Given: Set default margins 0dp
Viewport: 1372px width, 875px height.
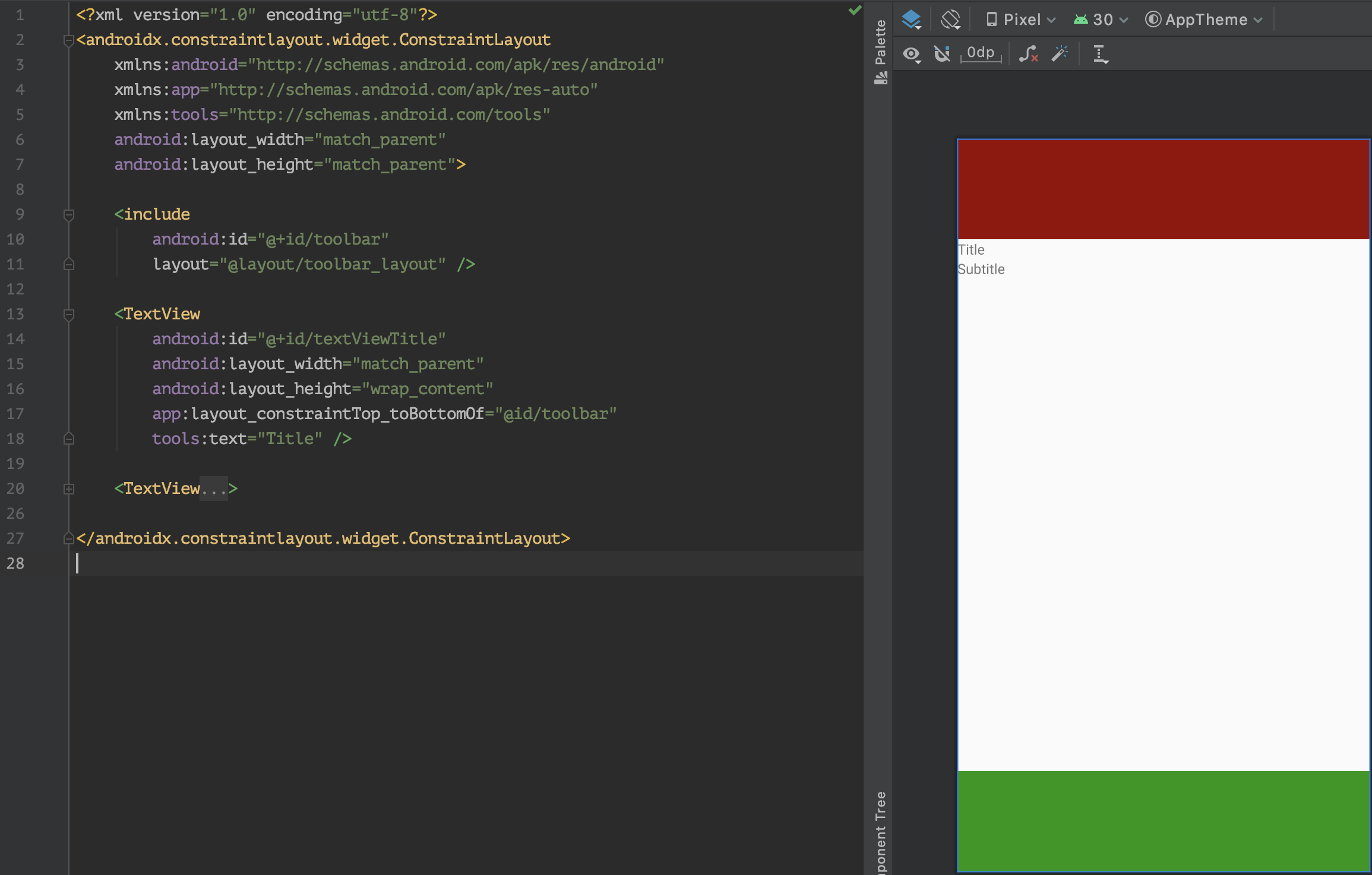Looking at the screenshot, I should (981, 53).
